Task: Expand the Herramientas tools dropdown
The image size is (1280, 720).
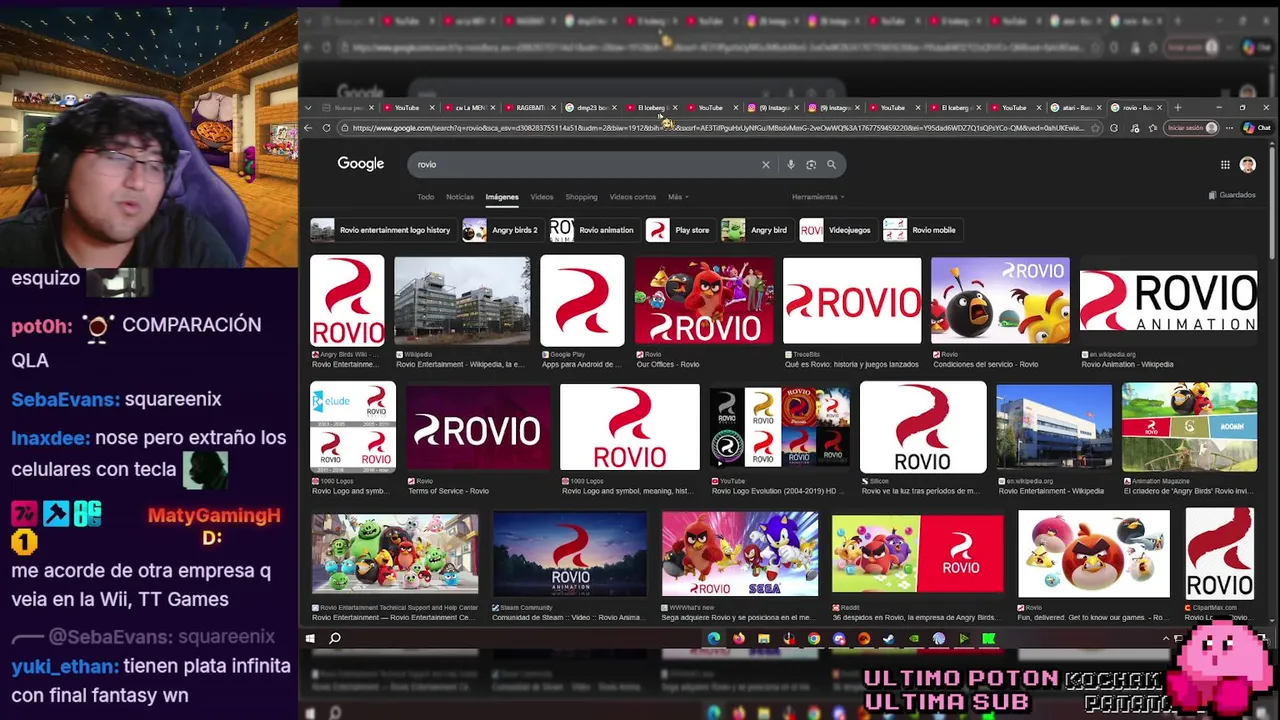Action: pyautogui.click(x=818, y=197)
